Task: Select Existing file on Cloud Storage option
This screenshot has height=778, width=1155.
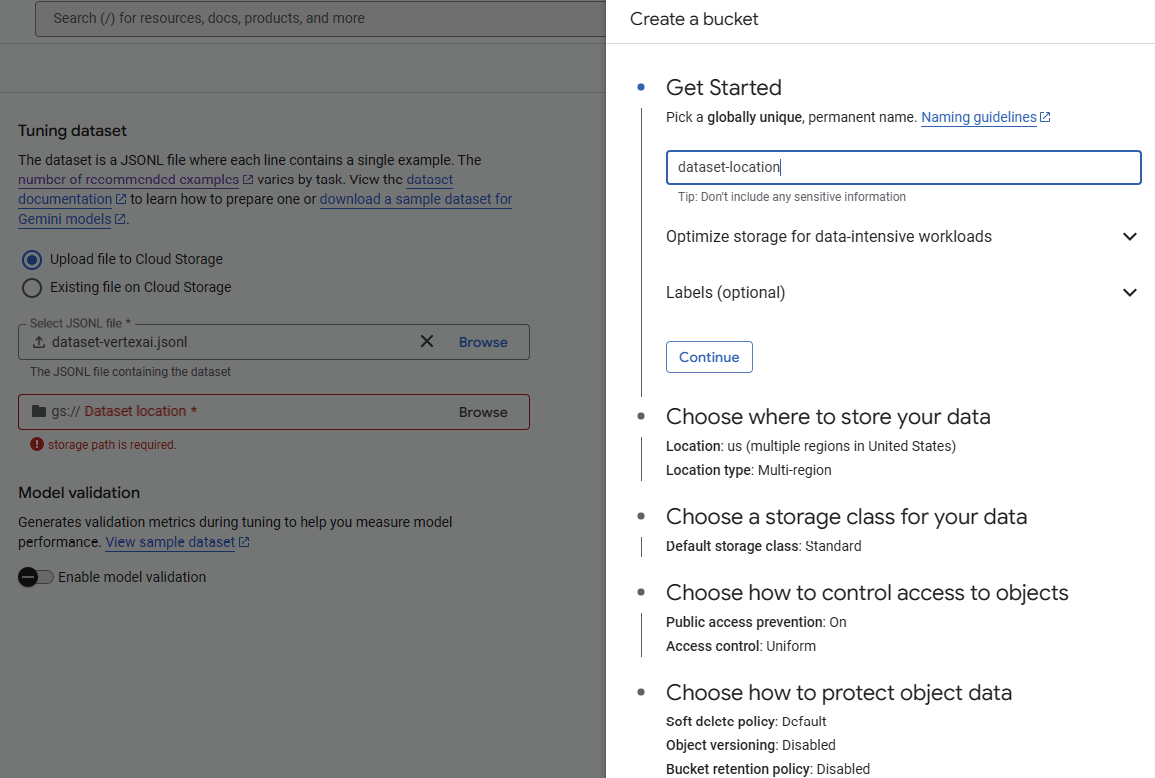Action: (32, 287)
